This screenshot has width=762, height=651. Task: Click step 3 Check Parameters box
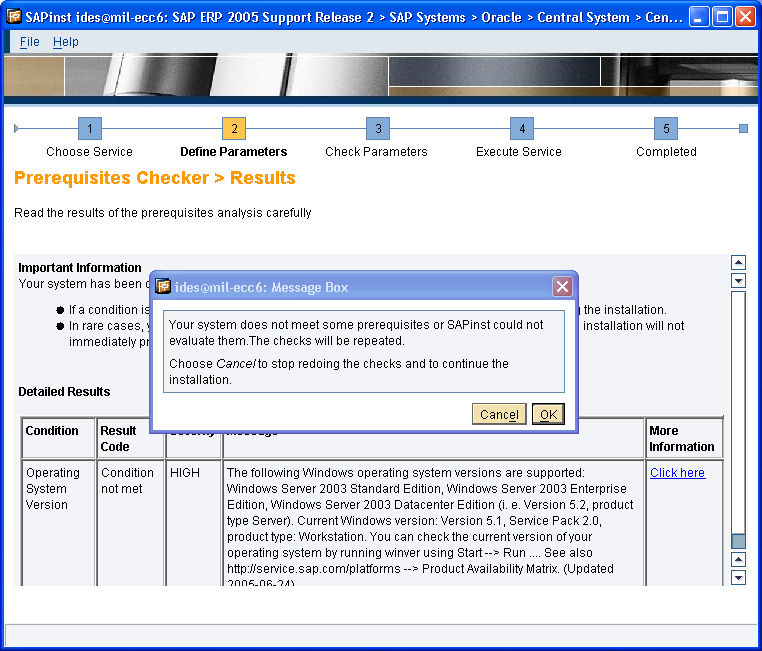click(377, 128)
